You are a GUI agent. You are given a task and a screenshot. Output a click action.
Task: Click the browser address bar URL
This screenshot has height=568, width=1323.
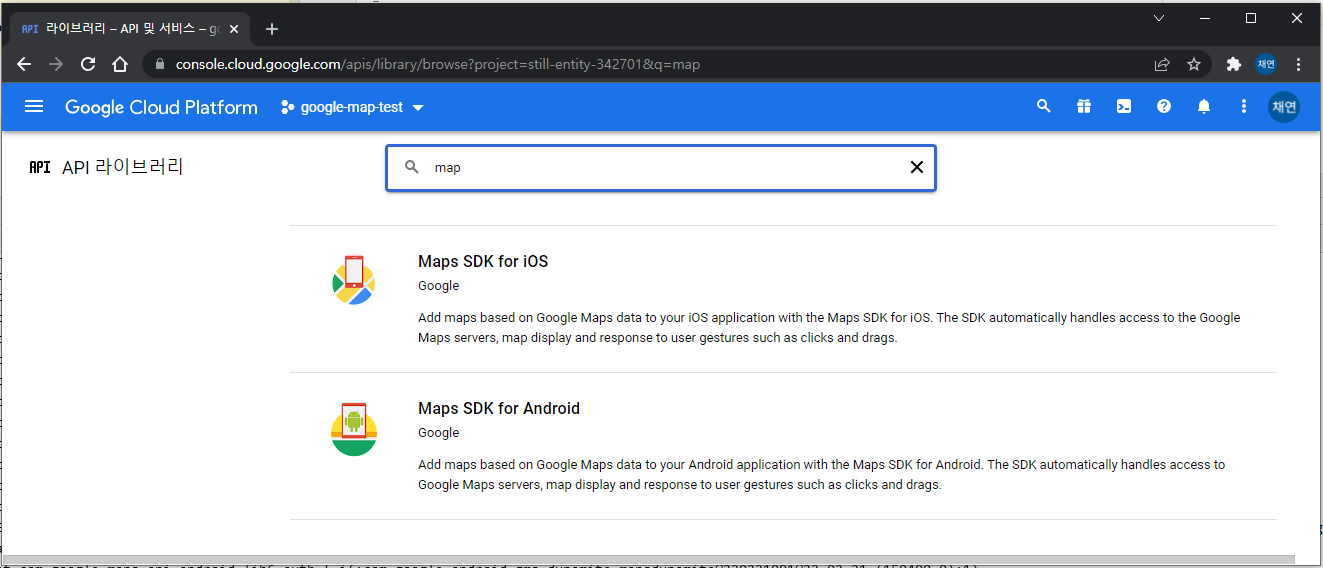click(438, 64)
